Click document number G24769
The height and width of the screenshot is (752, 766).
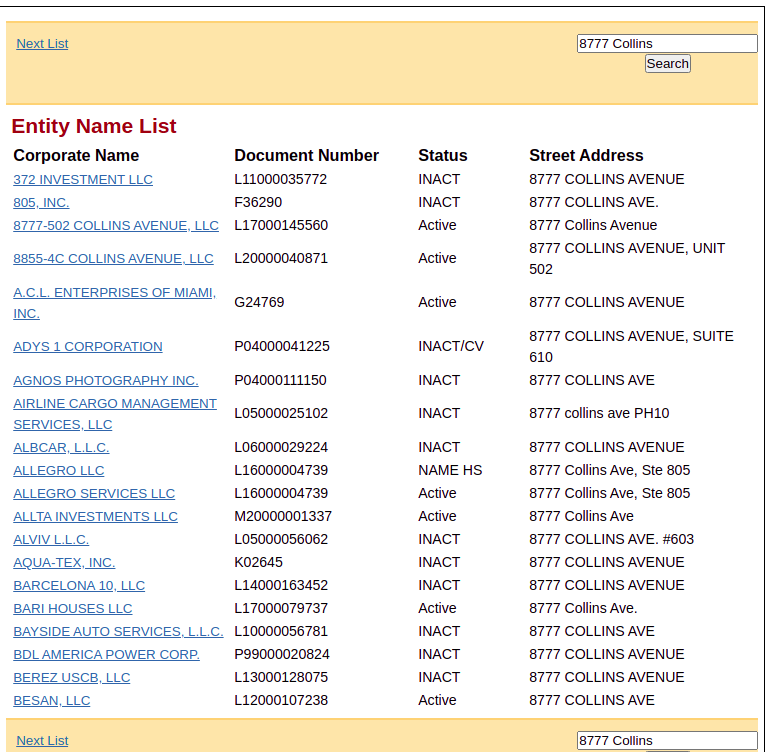click(x=259, y=302)
